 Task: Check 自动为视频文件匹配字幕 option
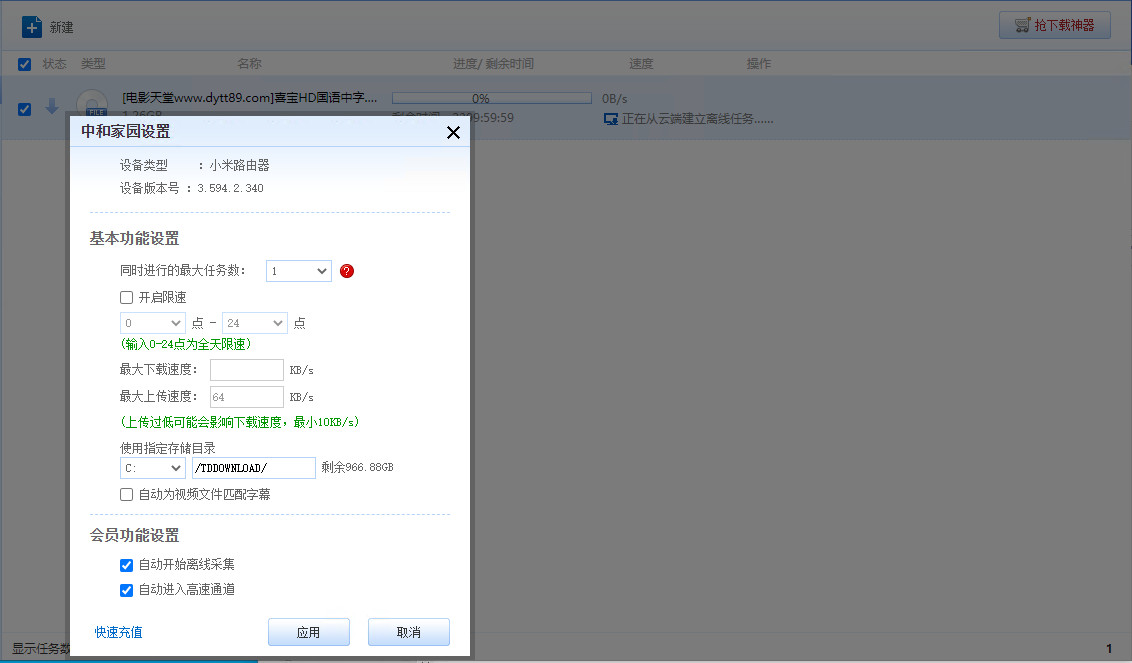[x=127, y=494]
